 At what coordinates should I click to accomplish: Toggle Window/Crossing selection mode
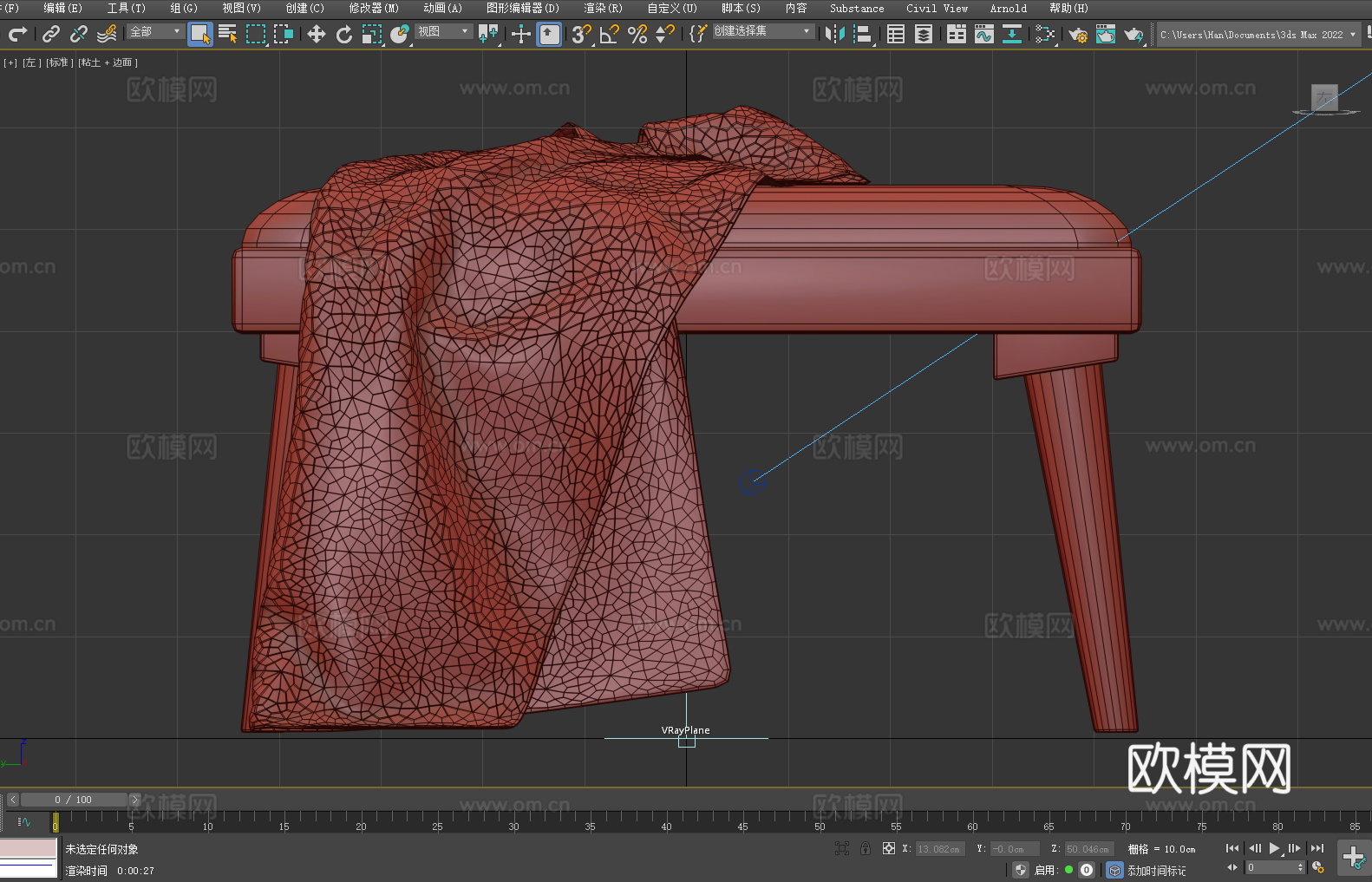[284, 34]
